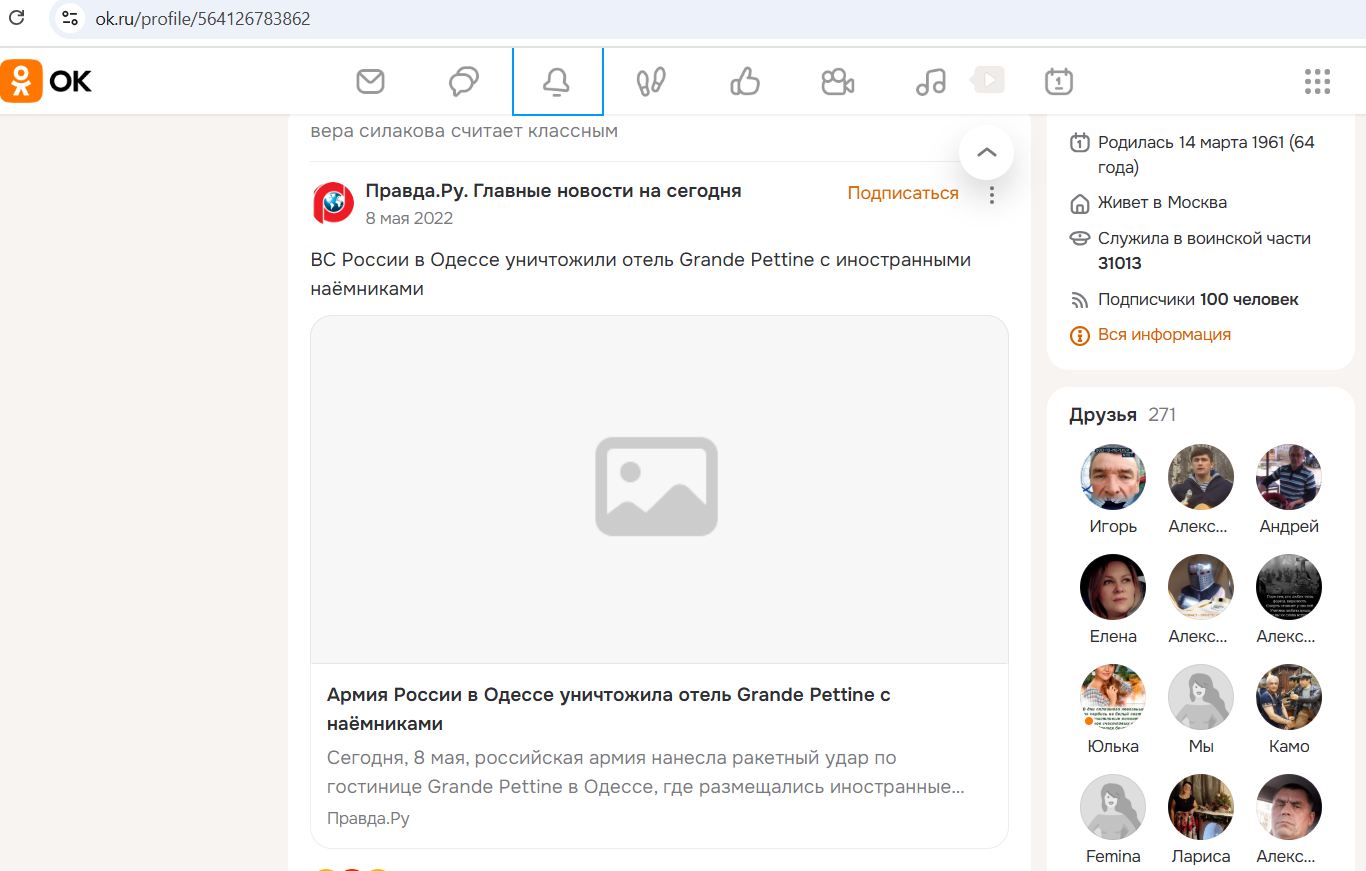Open the Messages envelope icon

(371, 81)
